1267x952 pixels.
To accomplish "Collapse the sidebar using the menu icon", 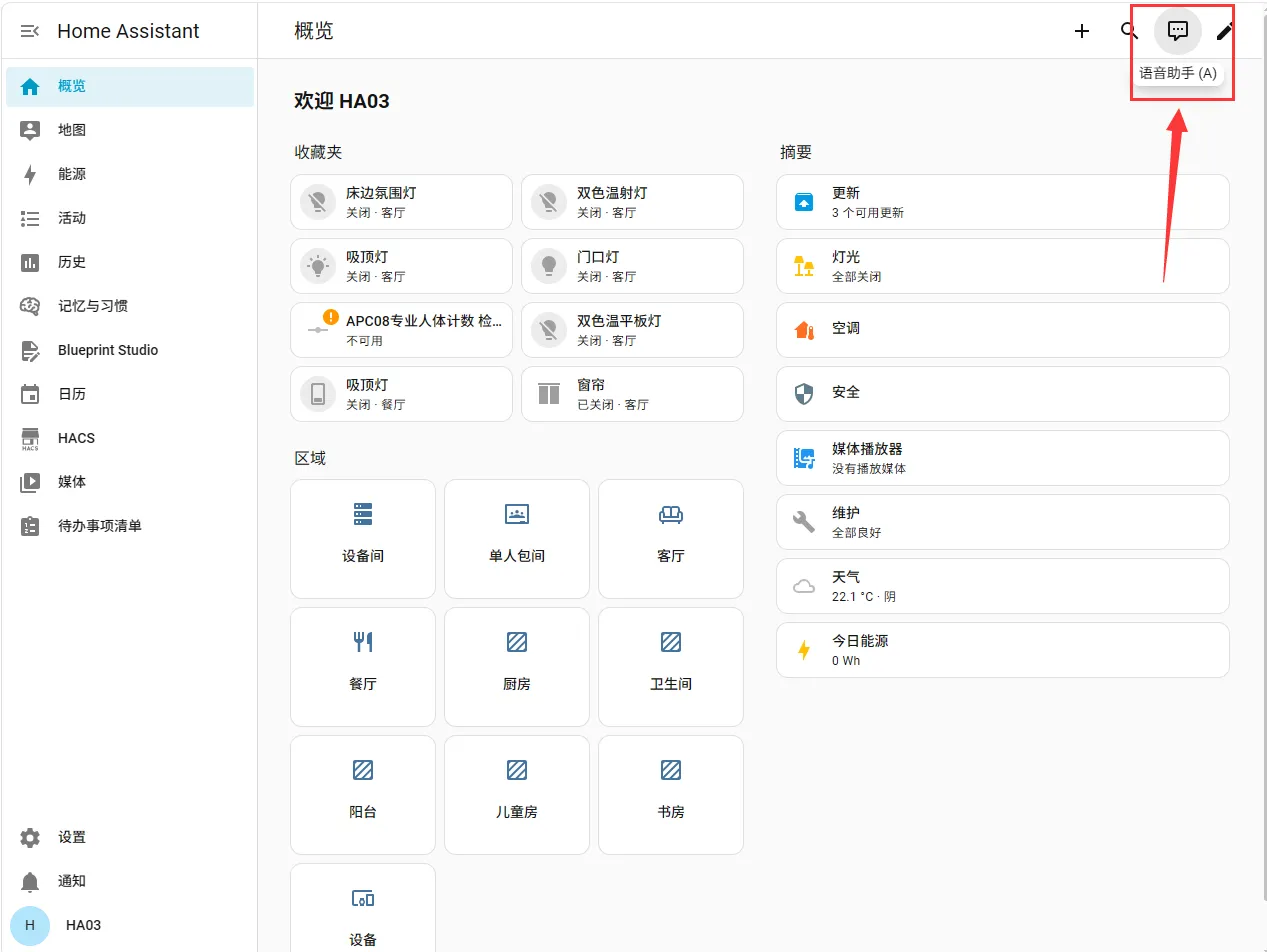I will coord(30,31).
